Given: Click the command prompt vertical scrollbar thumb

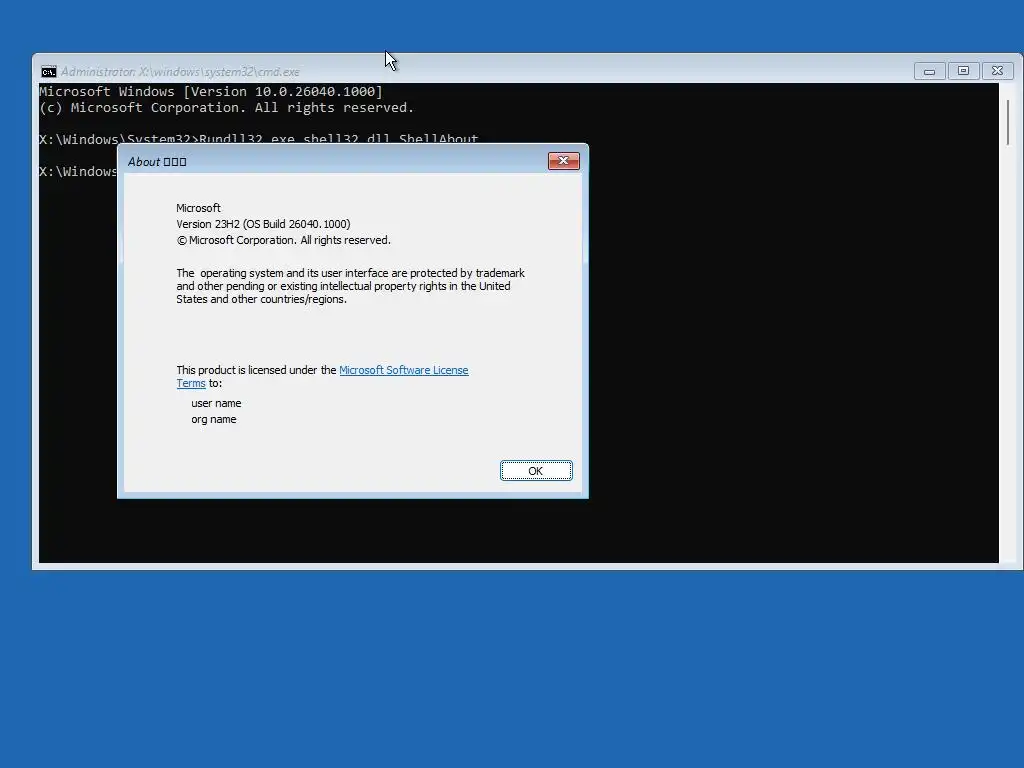Looking at the screenshot, I should click(x=1008, y=122).
